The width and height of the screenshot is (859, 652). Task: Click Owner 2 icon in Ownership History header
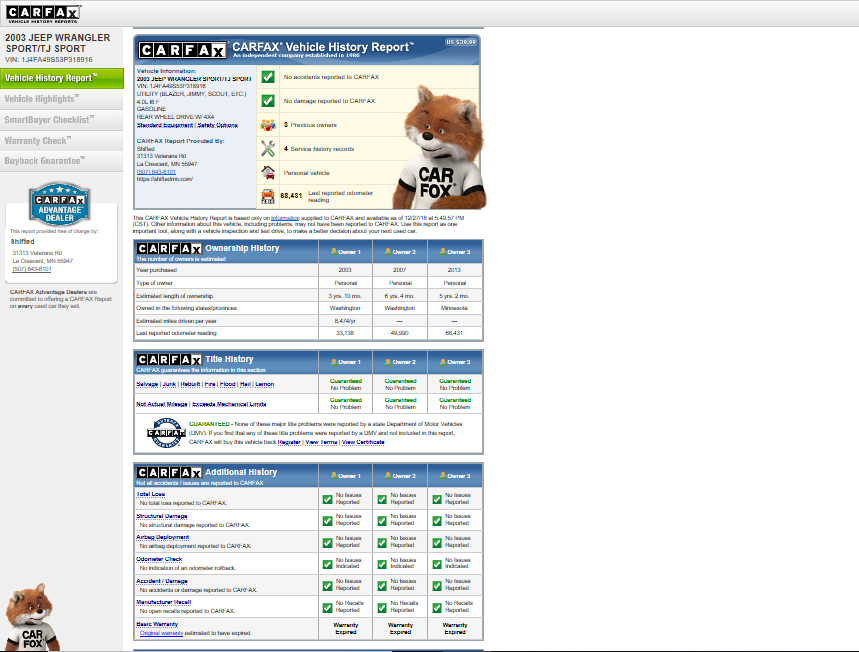(x=388, y=251)
